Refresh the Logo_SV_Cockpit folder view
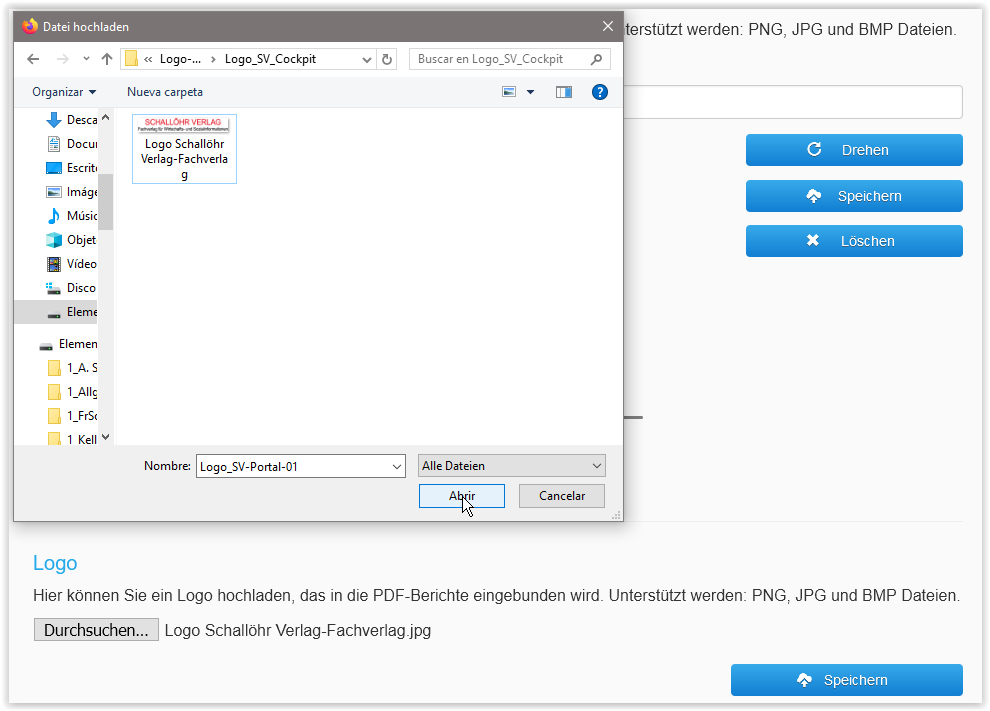This screenshot has width=990, height=711. (388, 59)
